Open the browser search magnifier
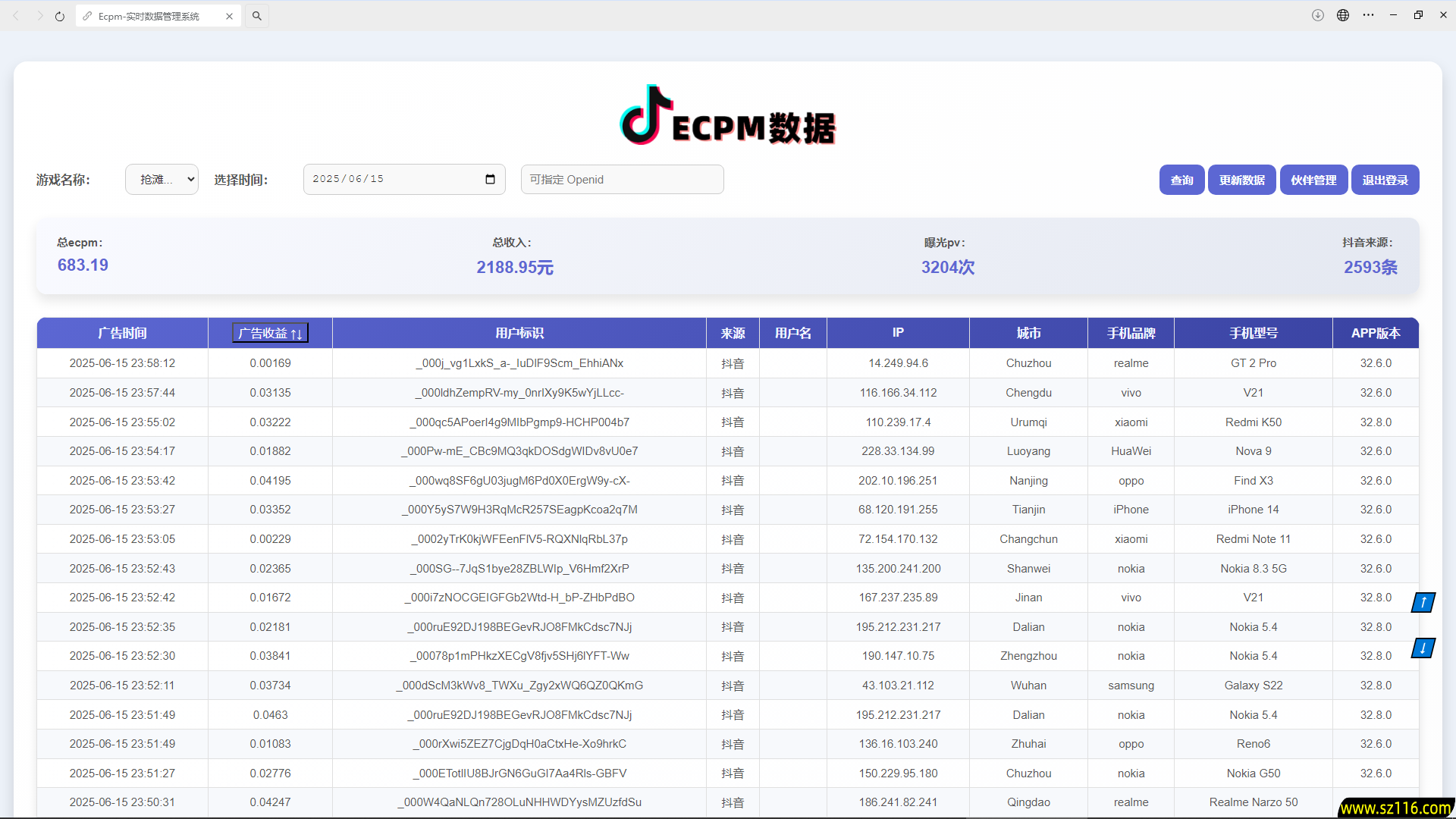 257,16
